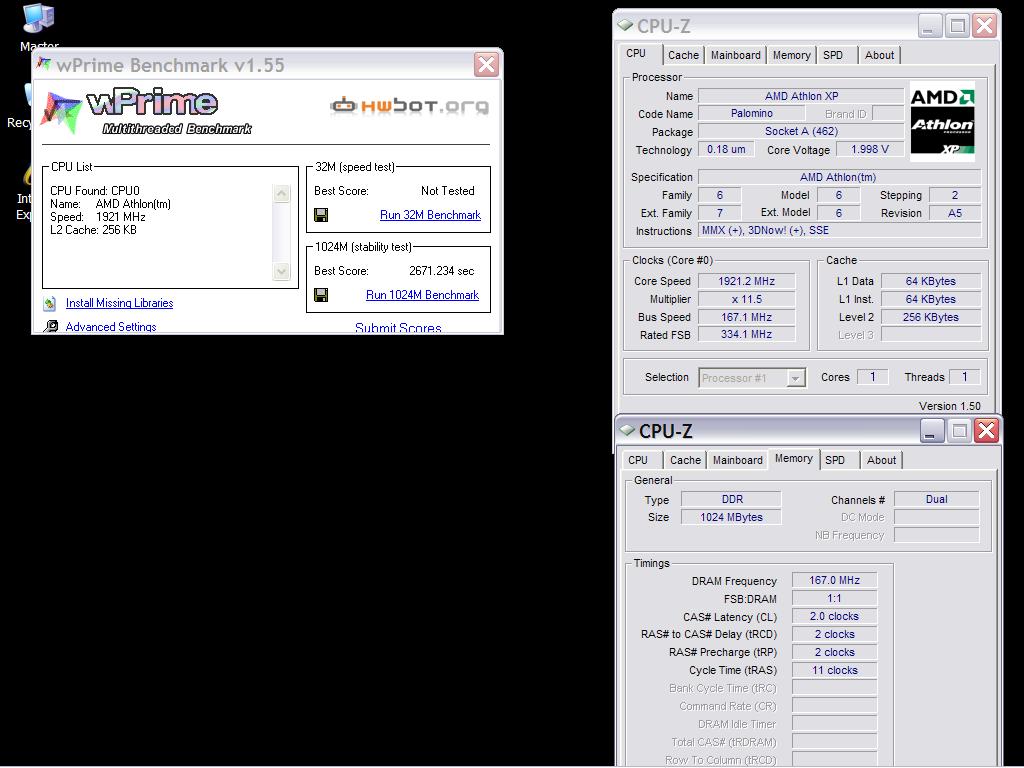The width and height of the screenshot is (1024, 768).
Task: Click the "Not Tested" 32M best score
Action: (447, 191)
